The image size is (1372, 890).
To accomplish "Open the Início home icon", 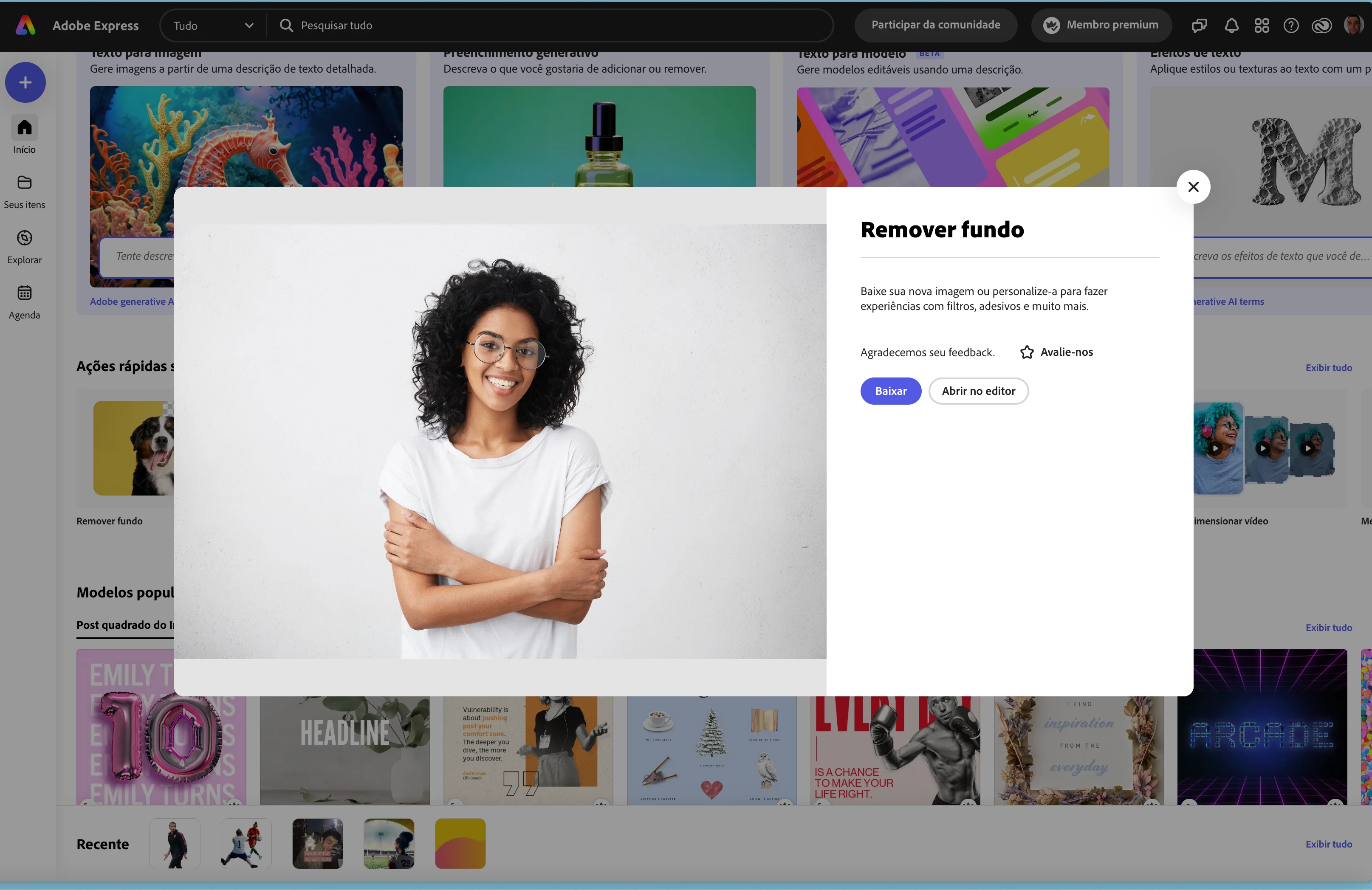I will point(24,128).
